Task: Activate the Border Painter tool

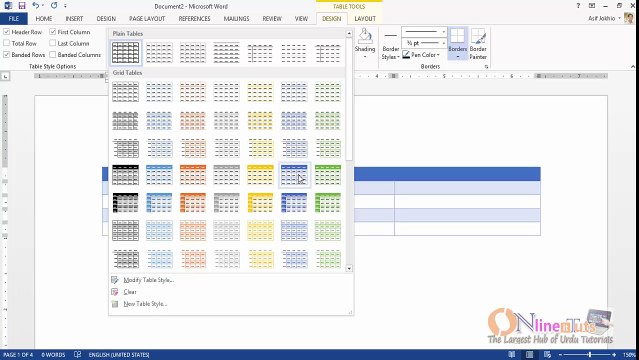Action: point(478,44)
